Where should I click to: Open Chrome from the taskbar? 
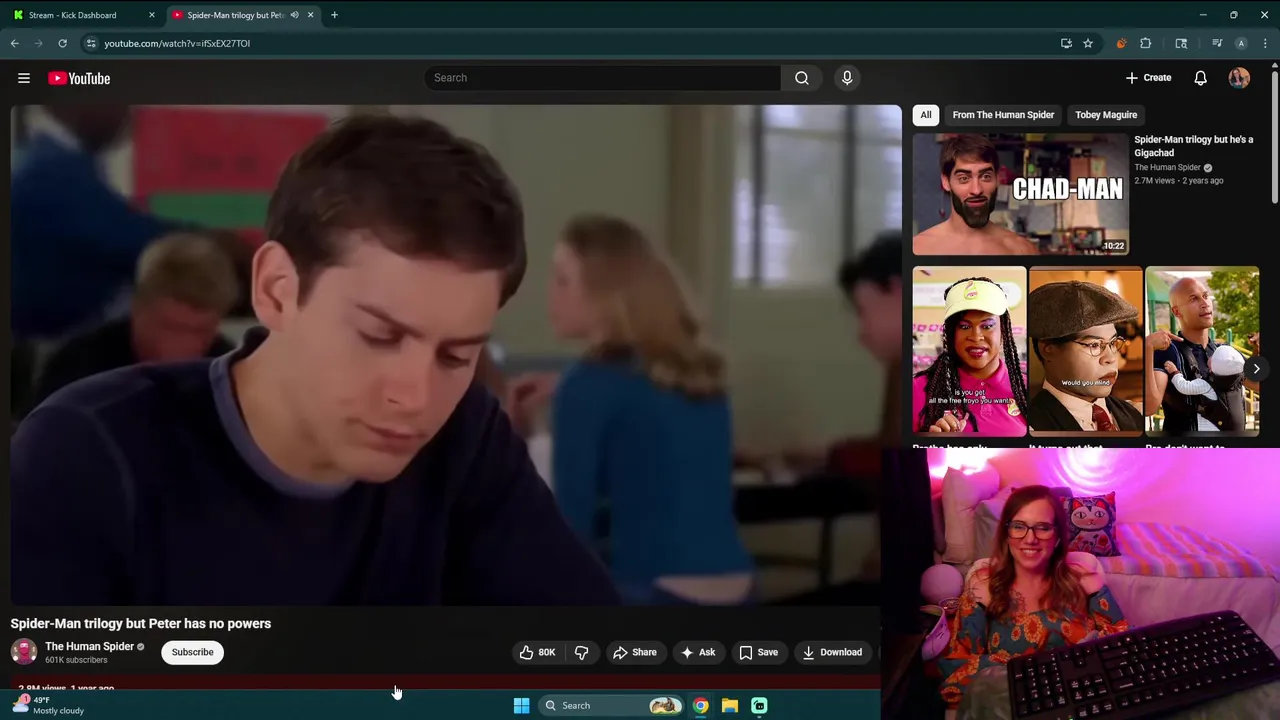[x=700, y=705]
